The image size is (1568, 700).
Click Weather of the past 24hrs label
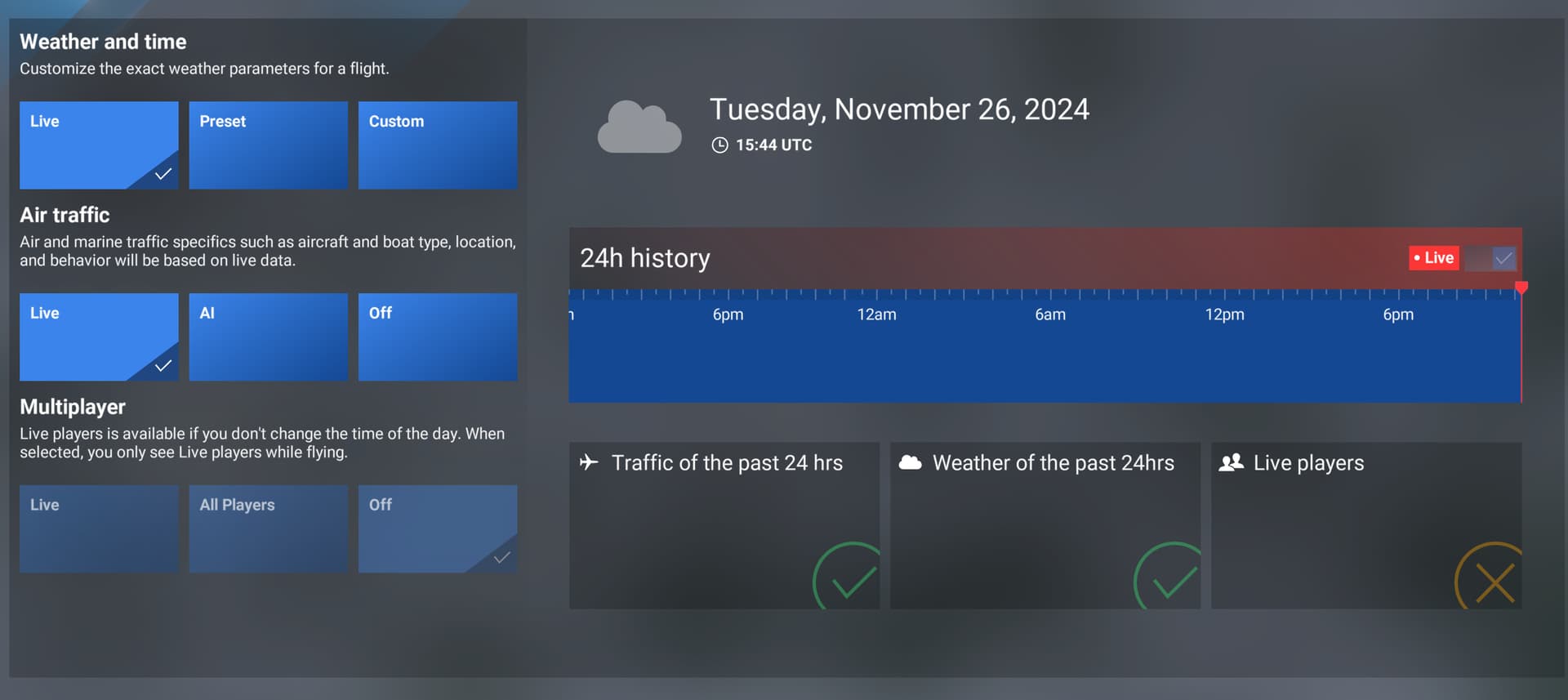coord(1053,463)
